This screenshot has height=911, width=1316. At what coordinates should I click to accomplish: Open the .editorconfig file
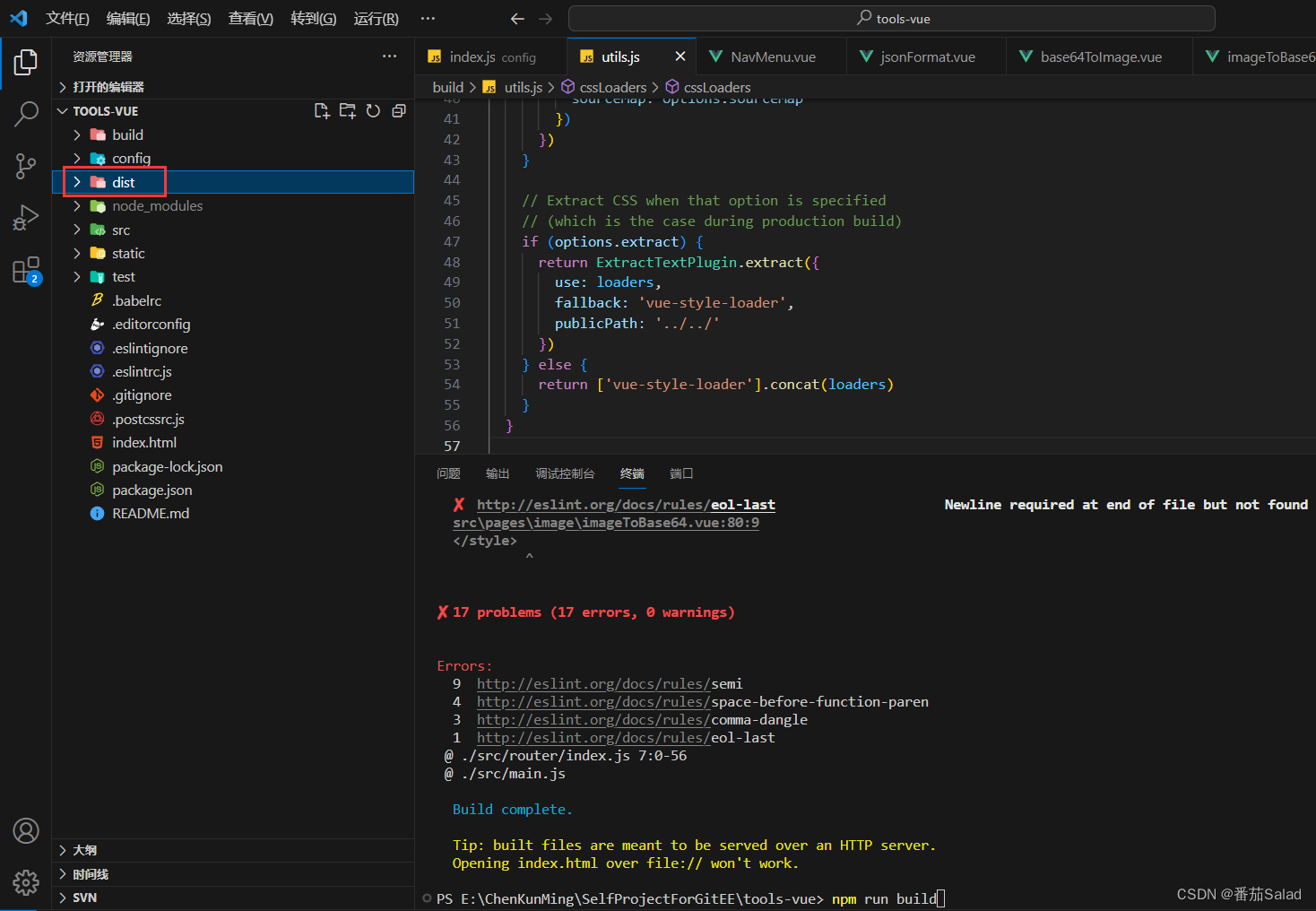click(233, 325)
